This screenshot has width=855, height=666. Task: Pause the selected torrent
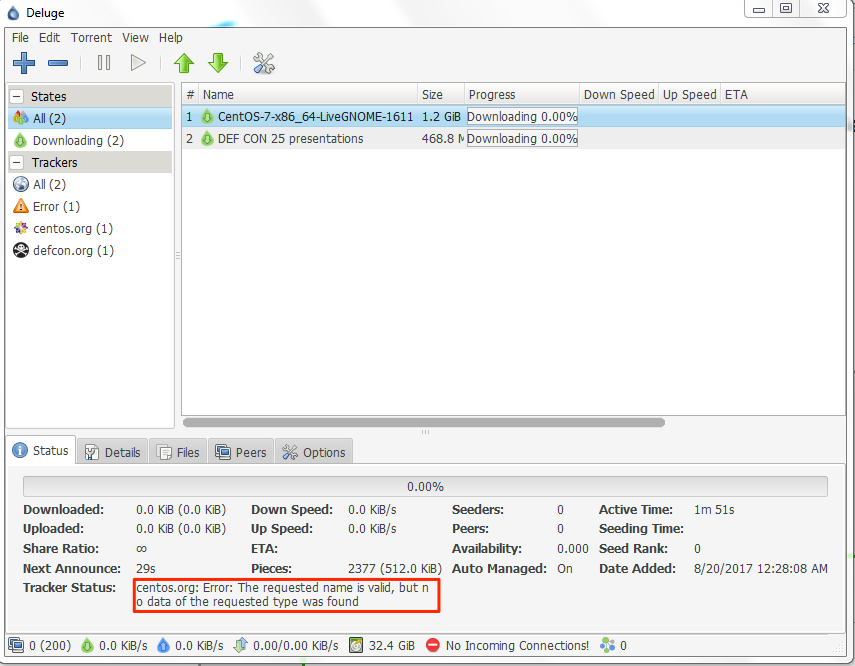104,63
